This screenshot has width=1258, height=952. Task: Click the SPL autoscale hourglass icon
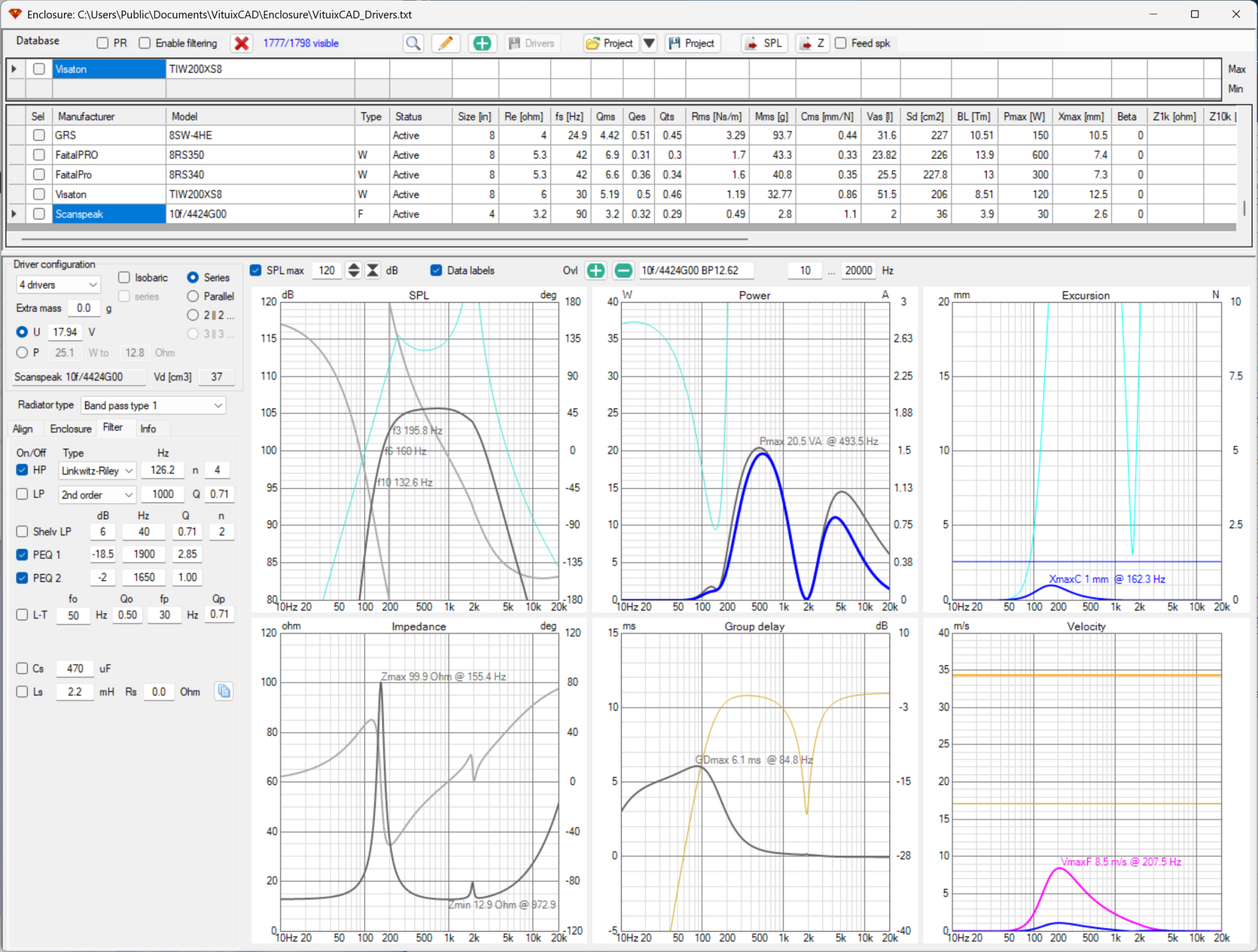tap(373, 271)
